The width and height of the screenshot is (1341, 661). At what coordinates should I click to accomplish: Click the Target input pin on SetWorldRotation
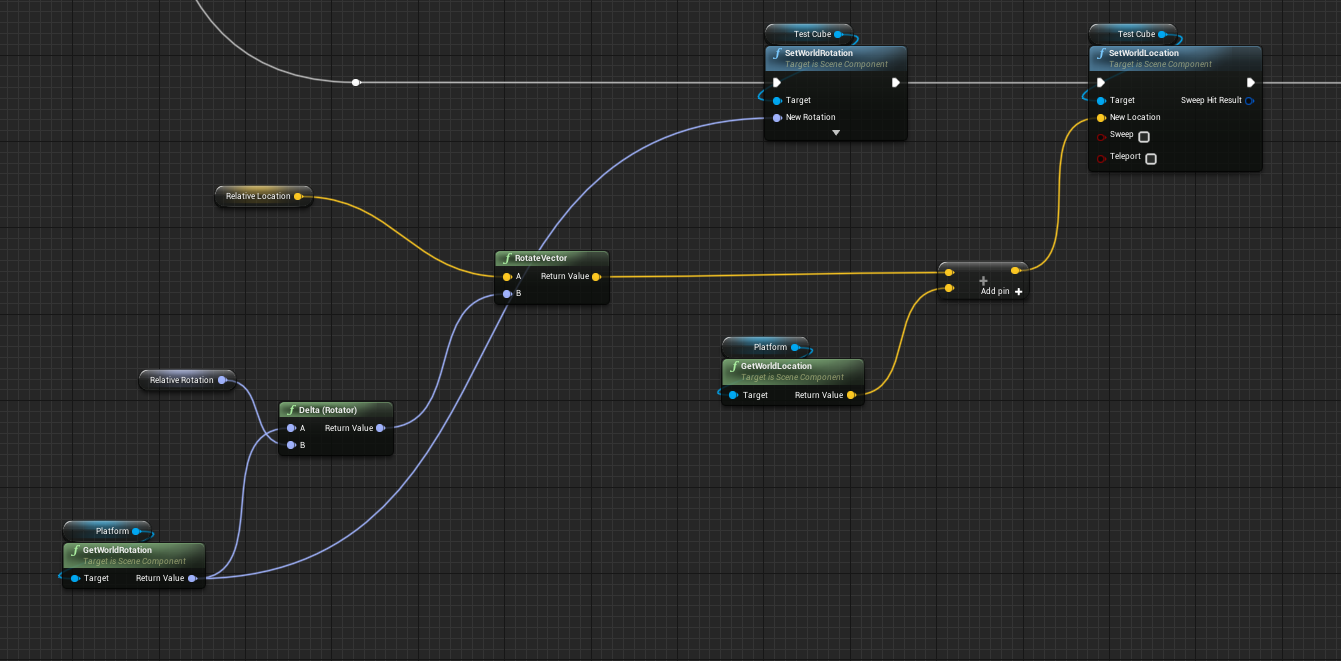point(777,100)
